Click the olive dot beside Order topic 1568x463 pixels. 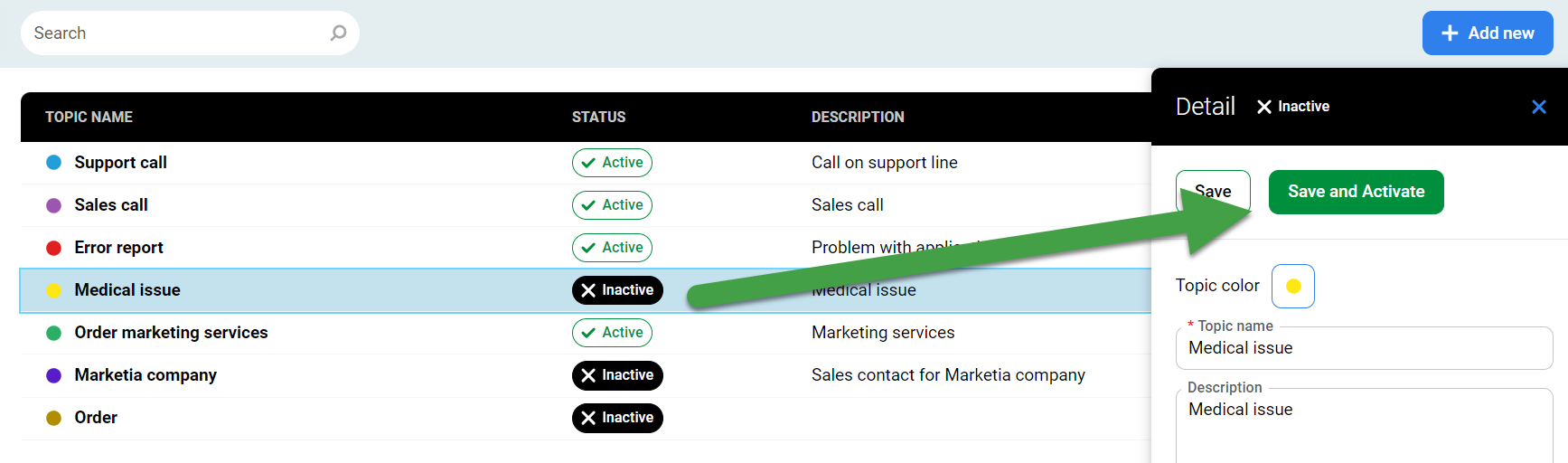(53, 418)
